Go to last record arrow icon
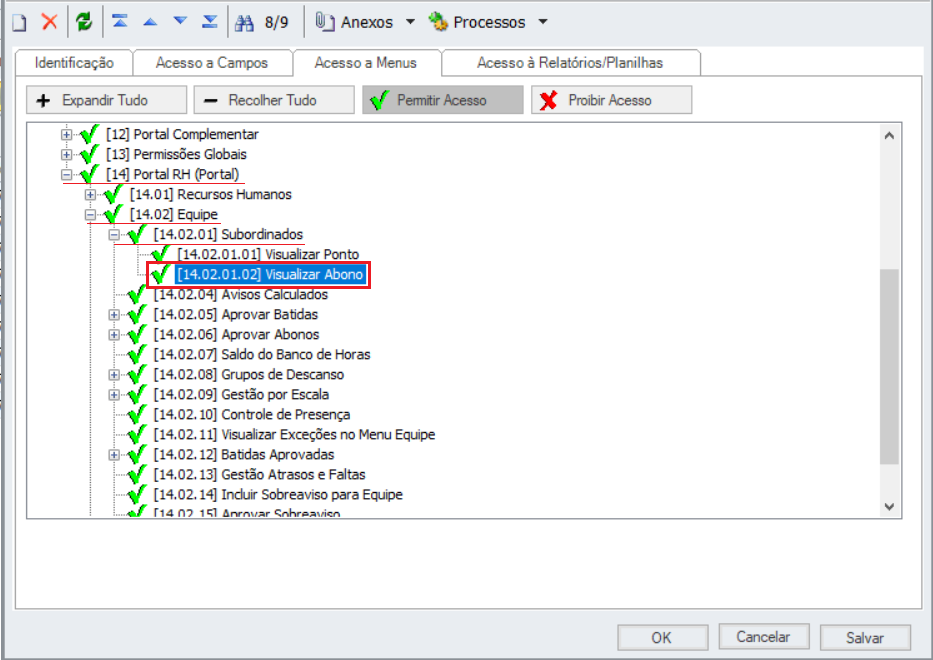Screen dimensions: 933x660 [209, 21]
